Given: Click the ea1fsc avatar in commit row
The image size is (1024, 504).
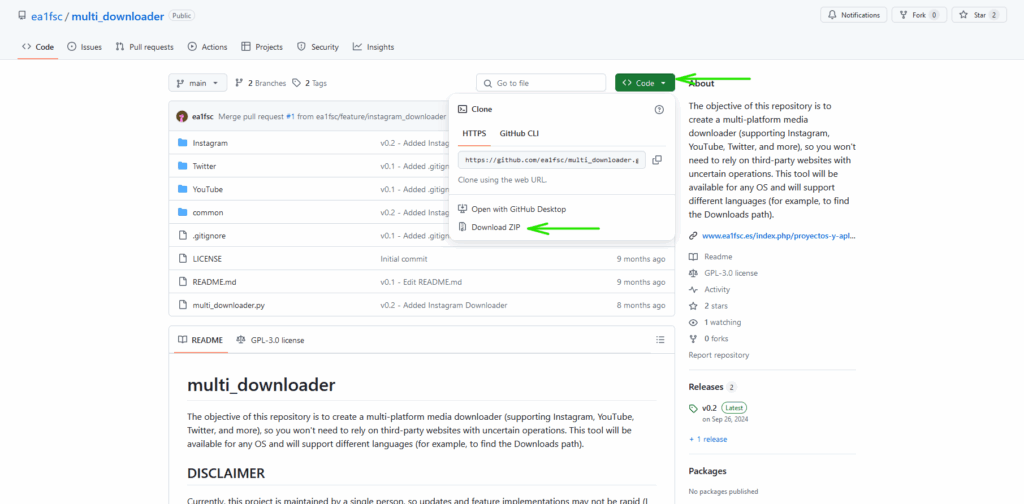Looking at the screenshot, I should pyautogui.click(x=182, y=116).
